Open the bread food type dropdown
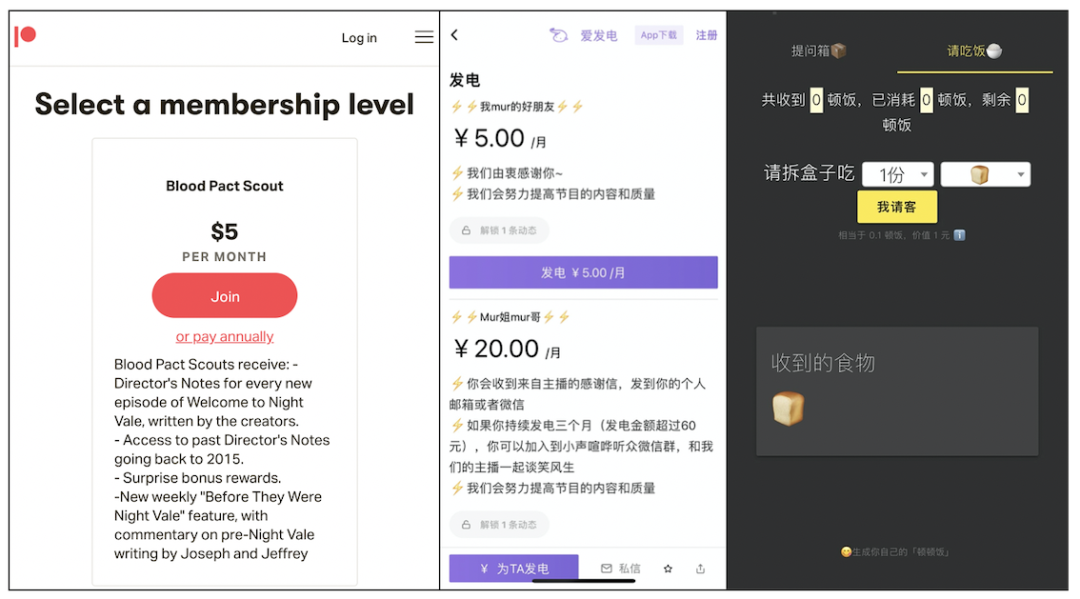Image resolution: width=1080 pixels, height=599 pixels. point(986,175)
